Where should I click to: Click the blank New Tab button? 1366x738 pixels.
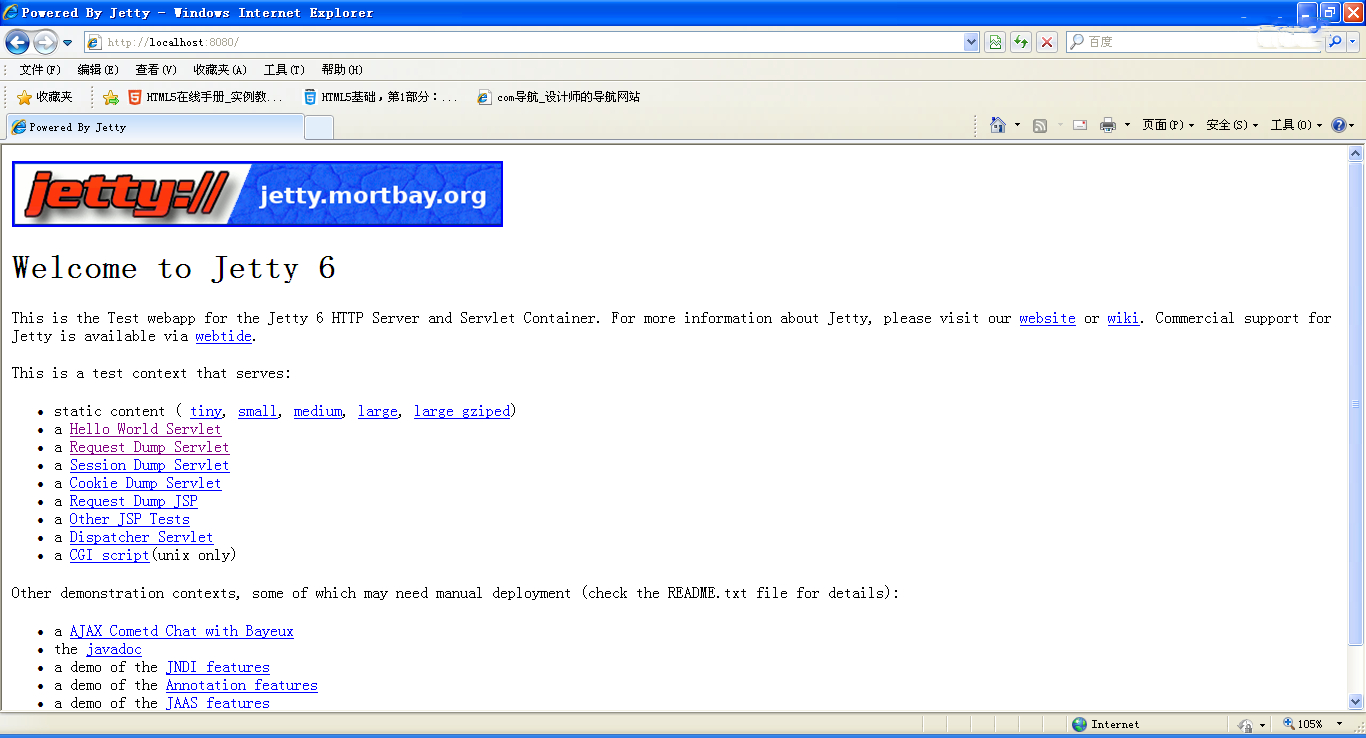(319, 128)
